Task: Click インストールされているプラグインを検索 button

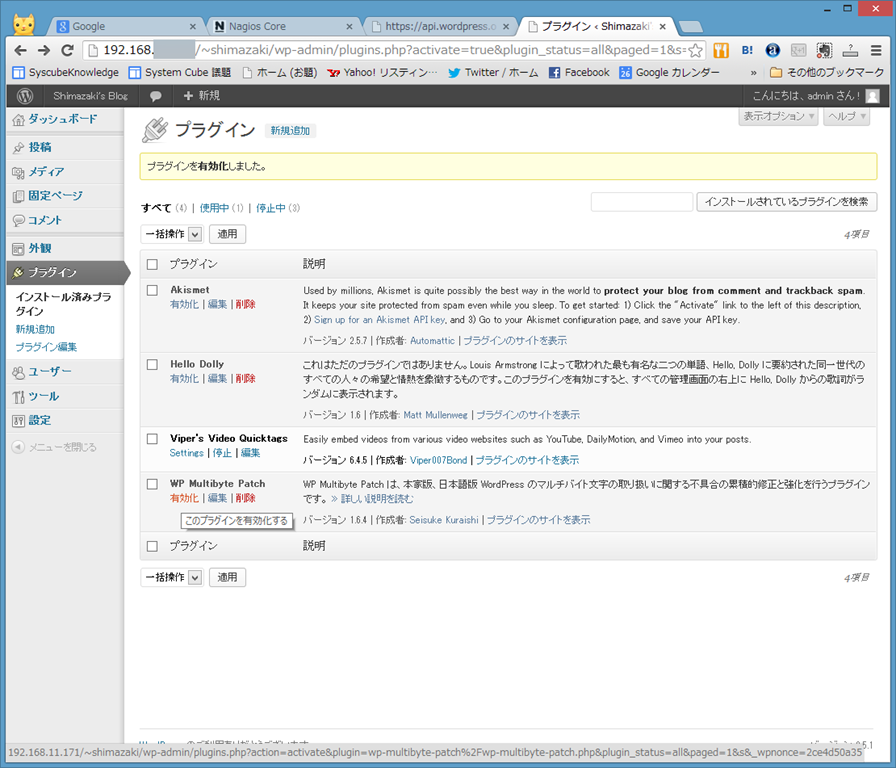Action: (x=786, y=202)
